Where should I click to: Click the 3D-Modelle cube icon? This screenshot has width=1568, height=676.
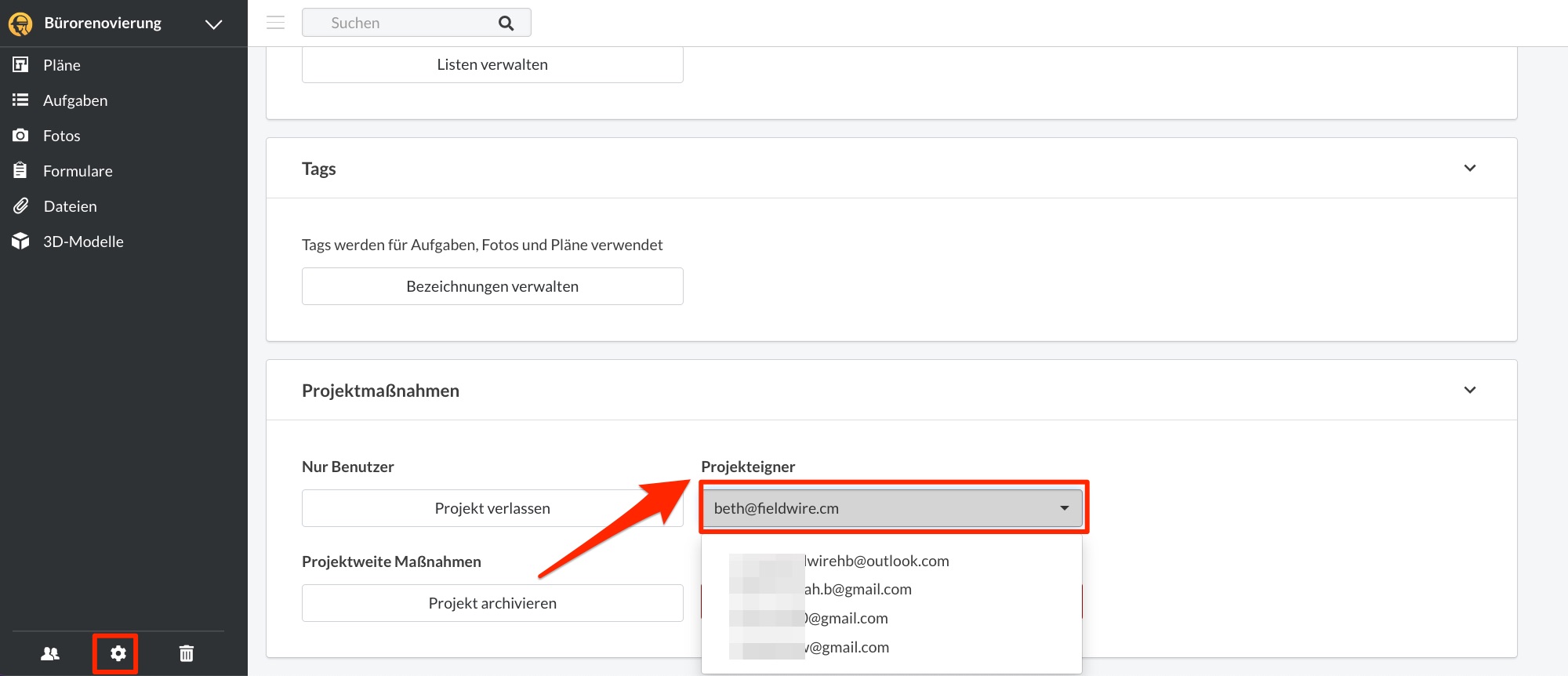pos(20,242)
